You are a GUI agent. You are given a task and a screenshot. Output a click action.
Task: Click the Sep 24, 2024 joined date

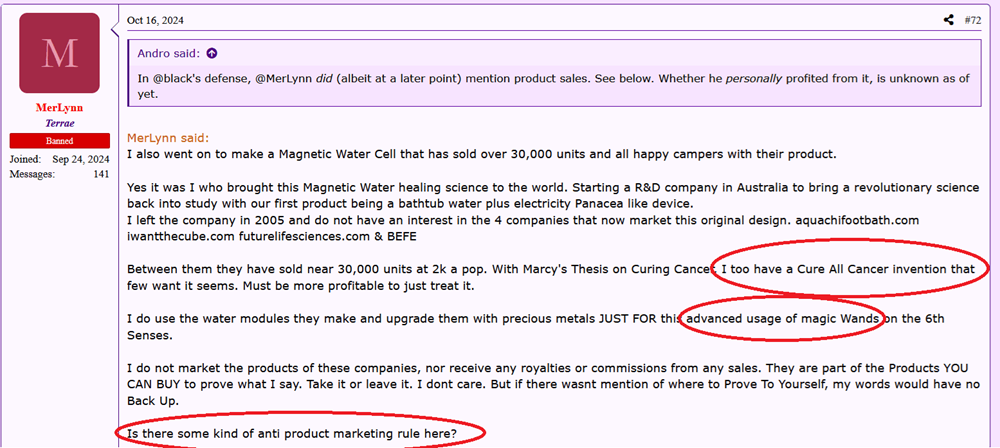(x=79, y=160)
